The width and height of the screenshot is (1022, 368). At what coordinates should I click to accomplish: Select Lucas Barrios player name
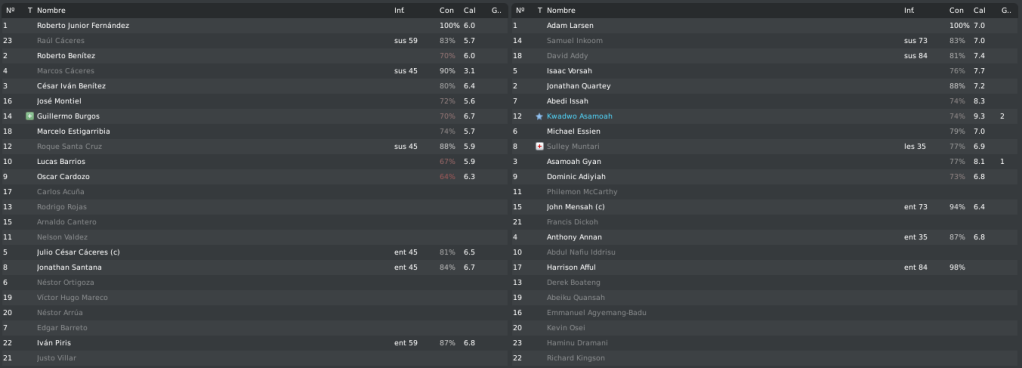tap(61, 162)
